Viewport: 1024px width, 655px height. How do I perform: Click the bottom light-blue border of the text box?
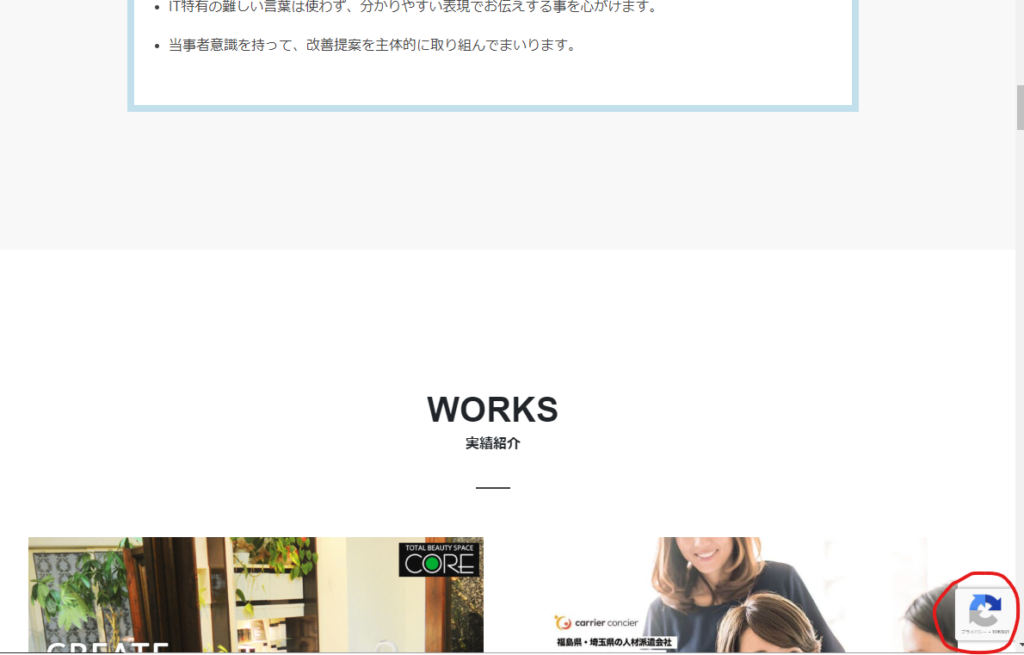point(492,107)
